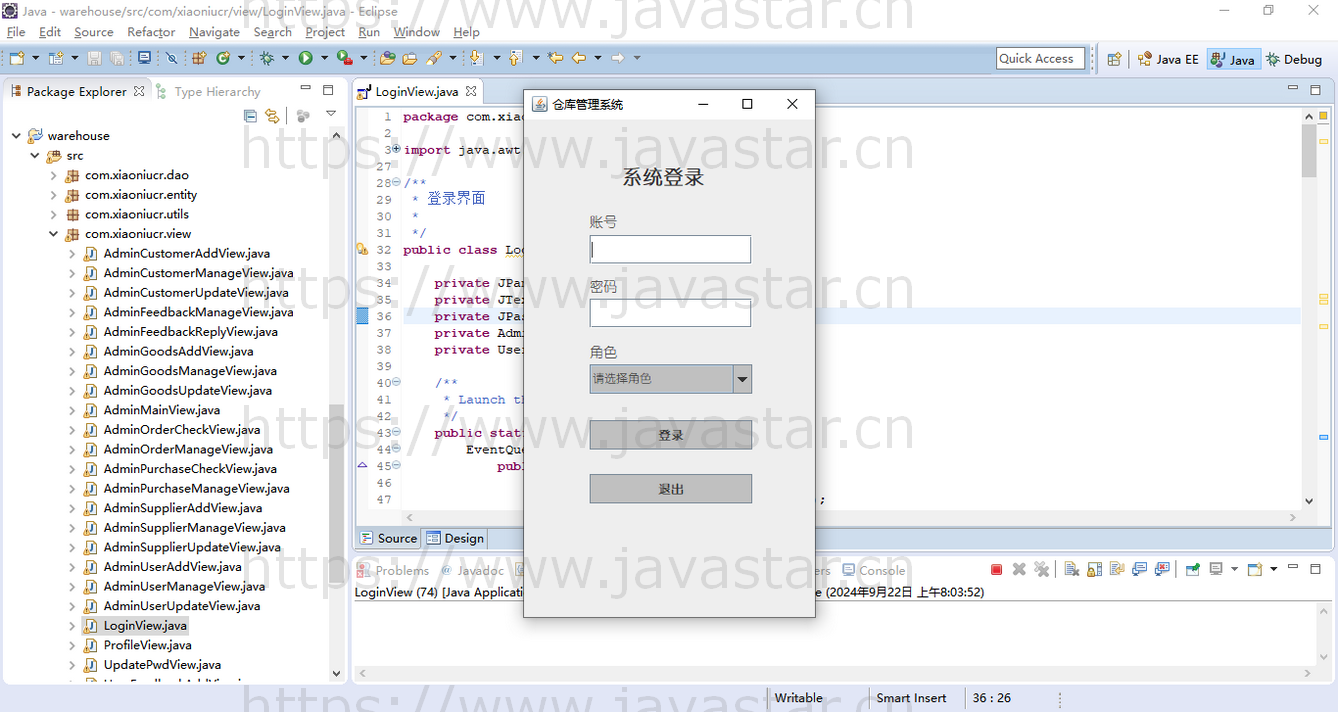Open the Refactor menu
The width and height of the screenshot is (1338, 712).
click(x=151, y=32)
